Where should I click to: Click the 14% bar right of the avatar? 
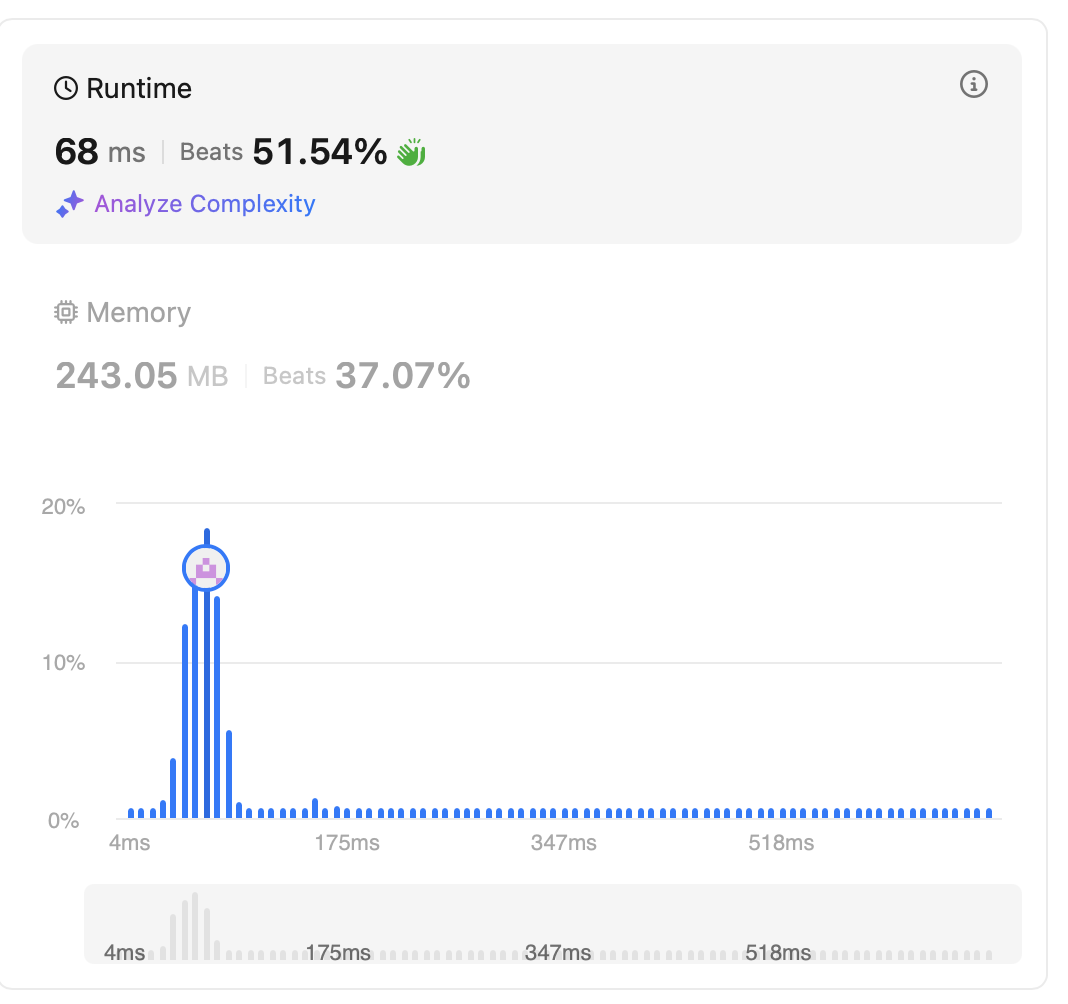tap(217, 707)
